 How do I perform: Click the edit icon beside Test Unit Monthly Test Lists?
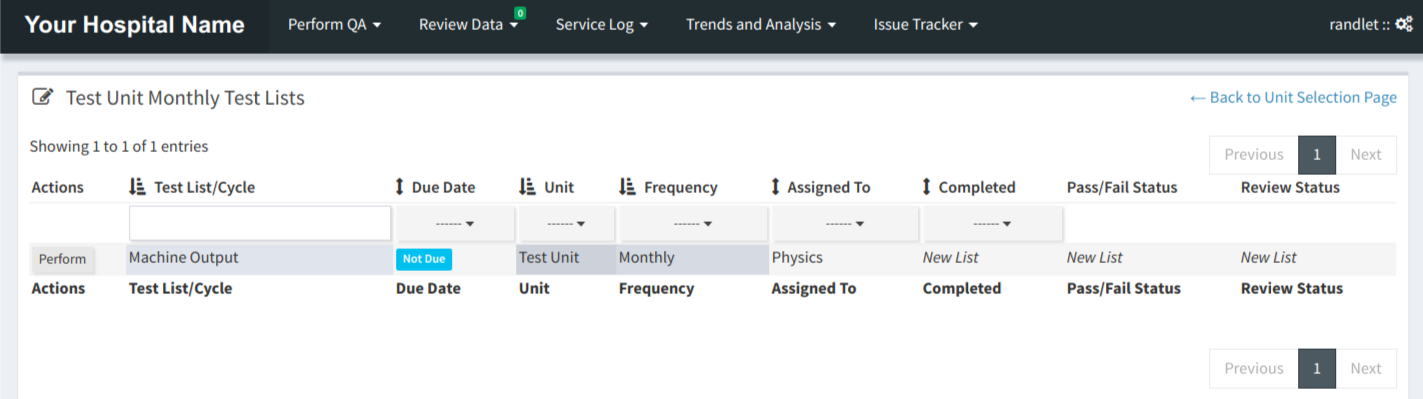[42, 97]
